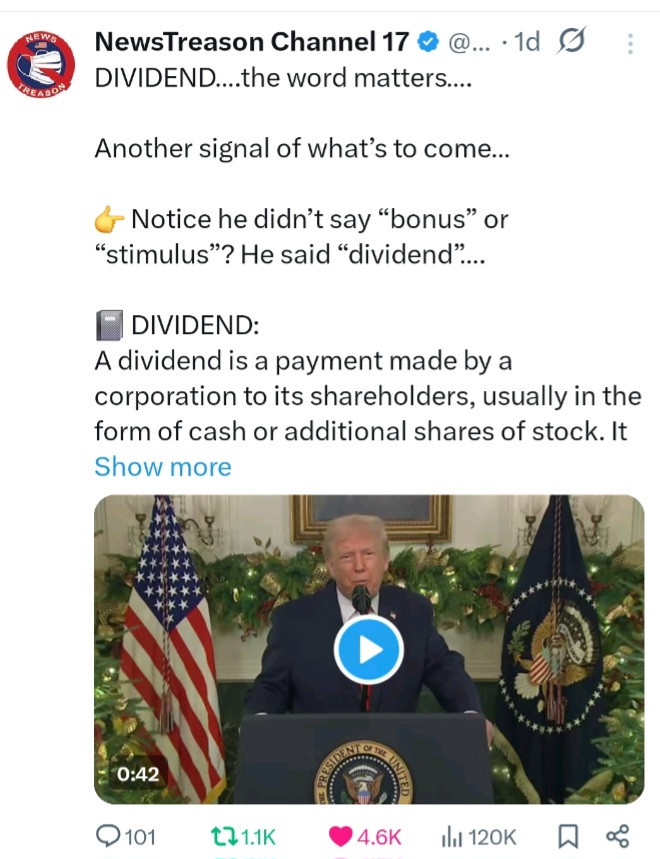Click the 4.6K likes count
The height and width of the screenshot is (859, 660).
click(x=379, y=836)
